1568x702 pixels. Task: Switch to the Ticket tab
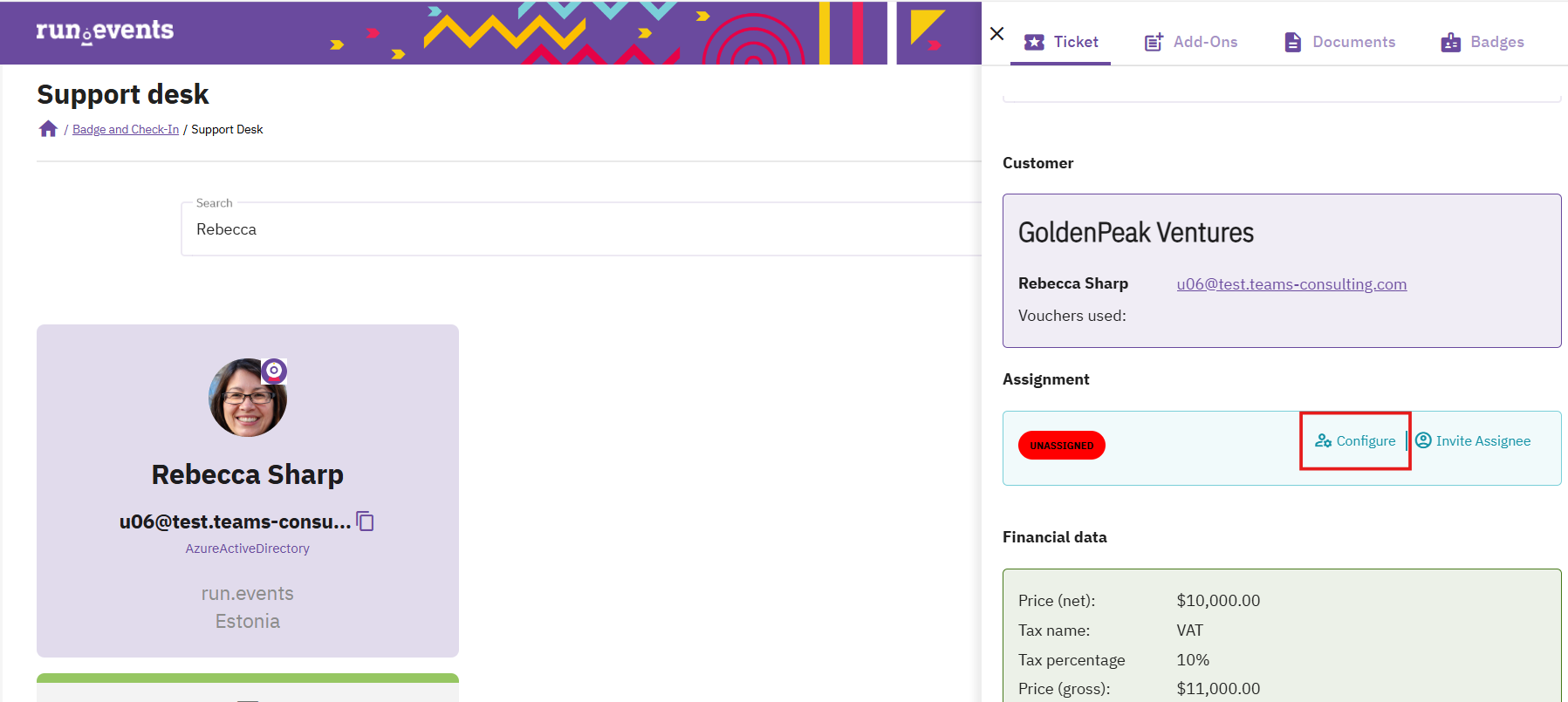pos(1060,42)
